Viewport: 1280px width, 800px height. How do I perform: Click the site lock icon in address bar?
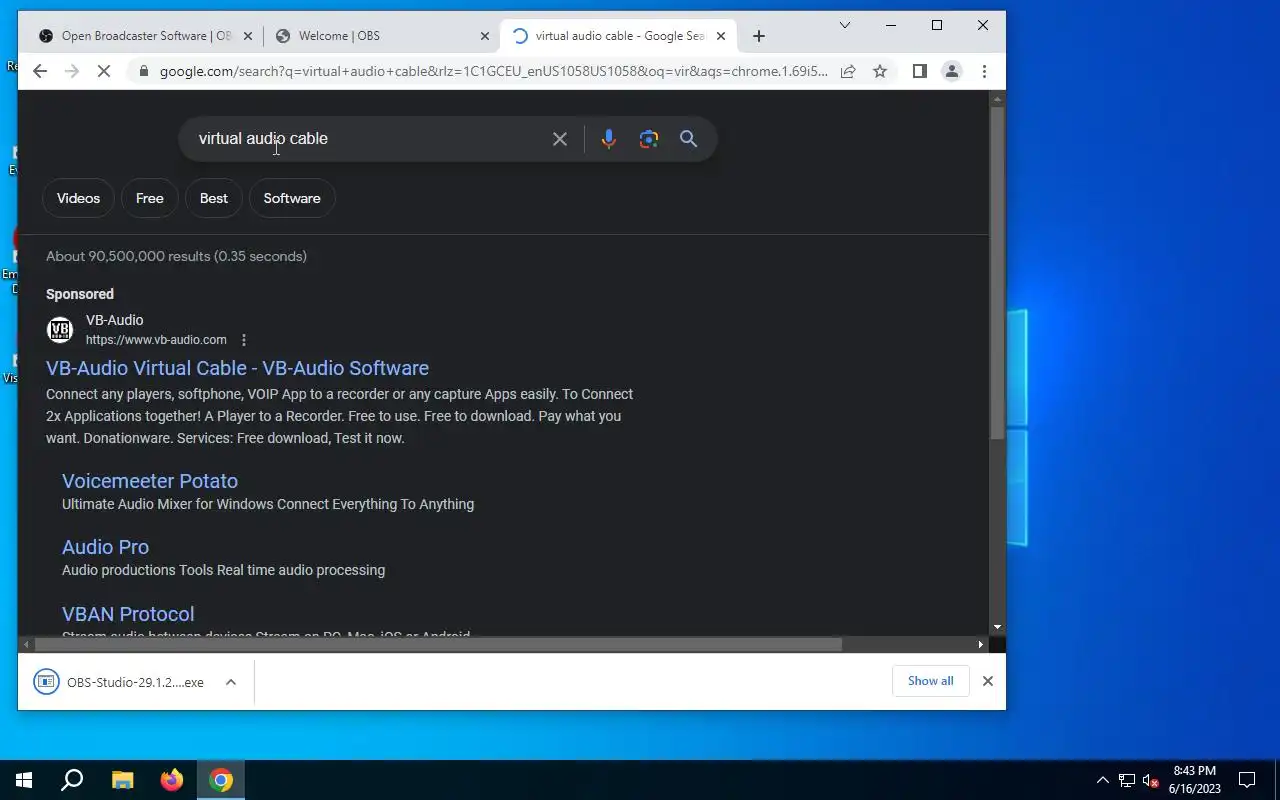(144, 71)
